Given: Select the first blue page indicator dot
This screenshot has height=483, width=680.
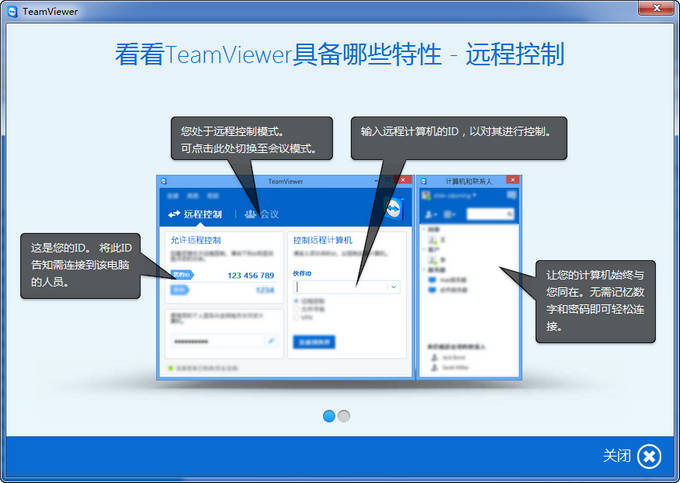Looking at the screenshot, I should (329, 416).
